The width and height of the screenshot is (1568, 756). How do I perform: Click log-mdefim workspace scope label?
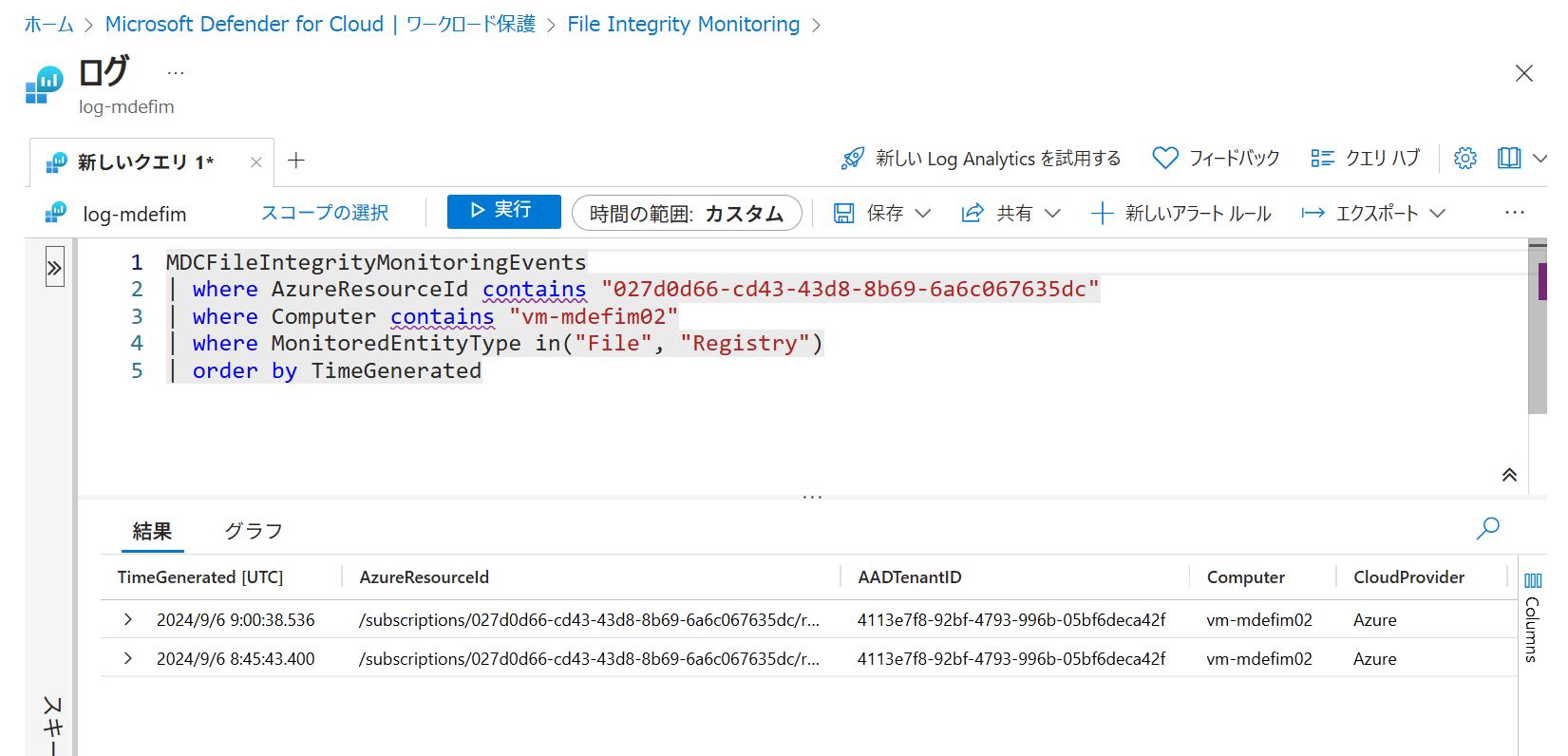(135, 214)
